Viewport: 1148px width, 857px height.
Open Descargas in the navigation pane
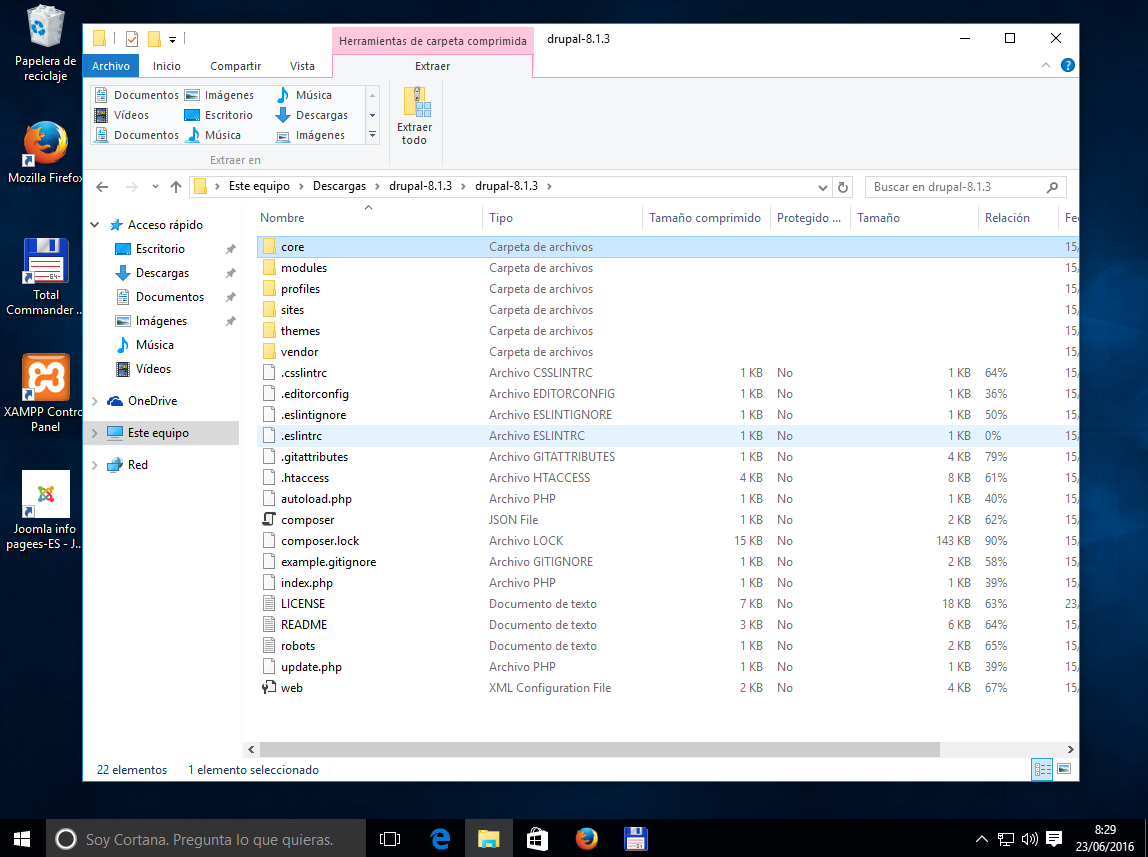click(x=162, y=273)
